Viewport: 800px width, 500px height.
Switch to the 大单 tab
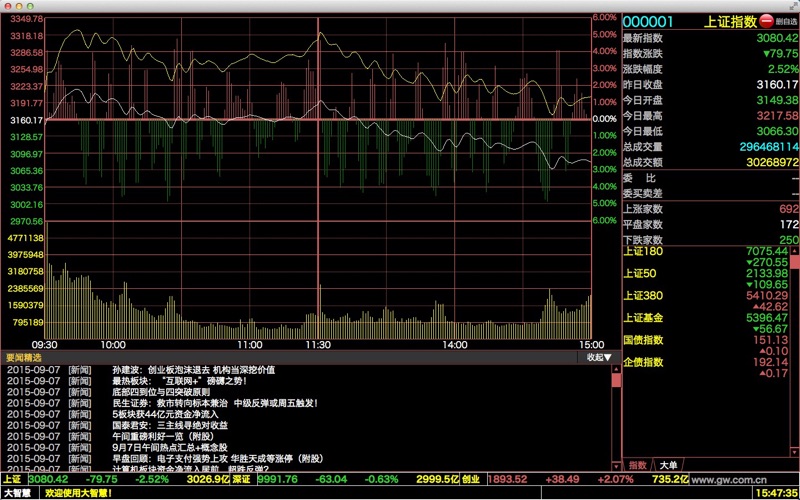tap(668, 465)
